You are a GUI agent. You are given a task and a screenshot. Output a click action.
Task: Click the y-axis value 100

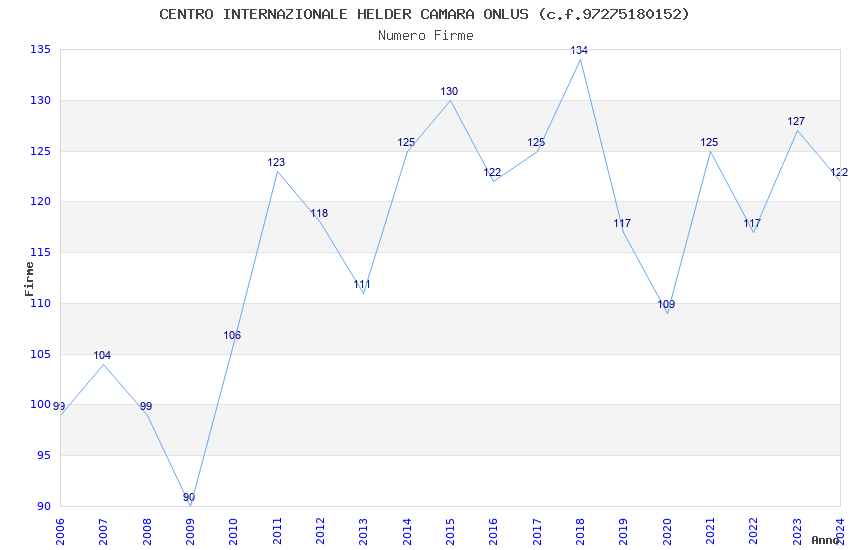[x=41, y=404]
